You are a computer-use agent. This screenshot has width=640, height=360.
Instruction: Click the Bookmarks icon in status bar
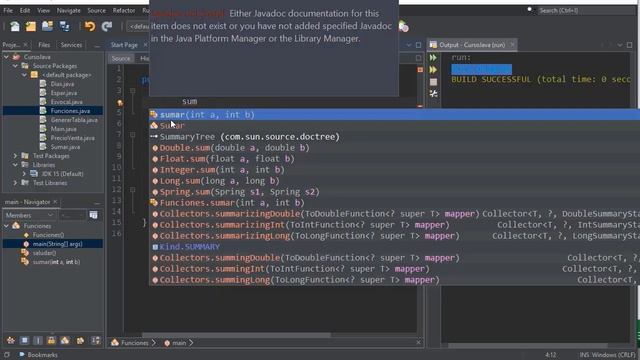[22, 355]
